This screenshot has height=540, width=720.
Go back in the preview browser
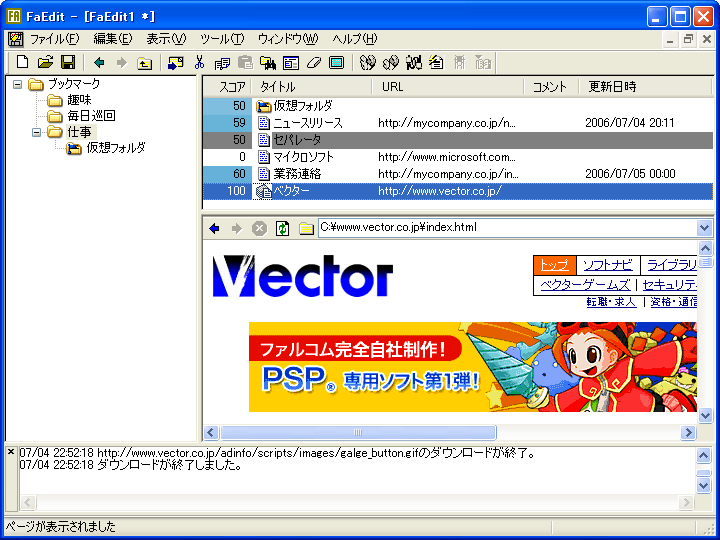coord(214,228)
